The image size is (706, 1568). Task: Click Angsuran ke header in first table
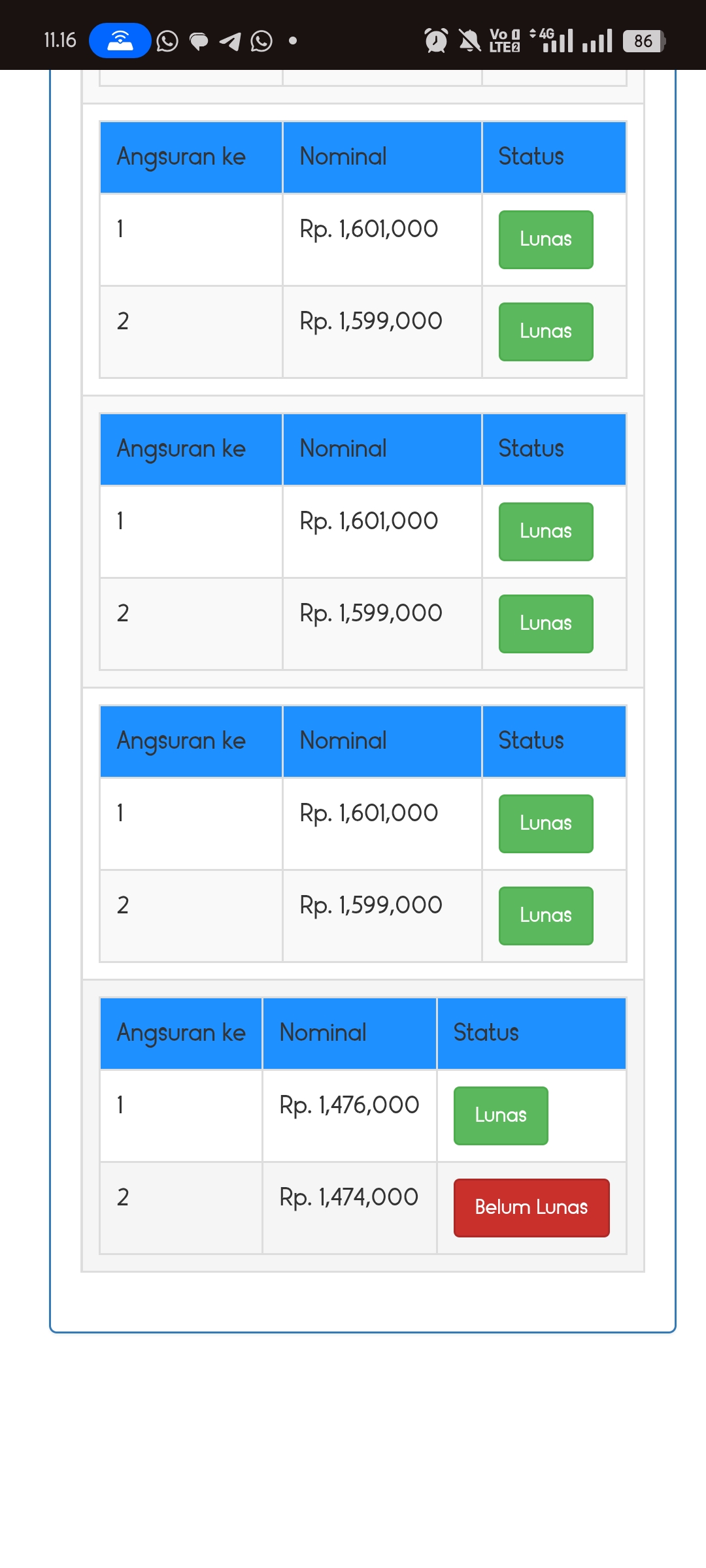pos(191,157)
